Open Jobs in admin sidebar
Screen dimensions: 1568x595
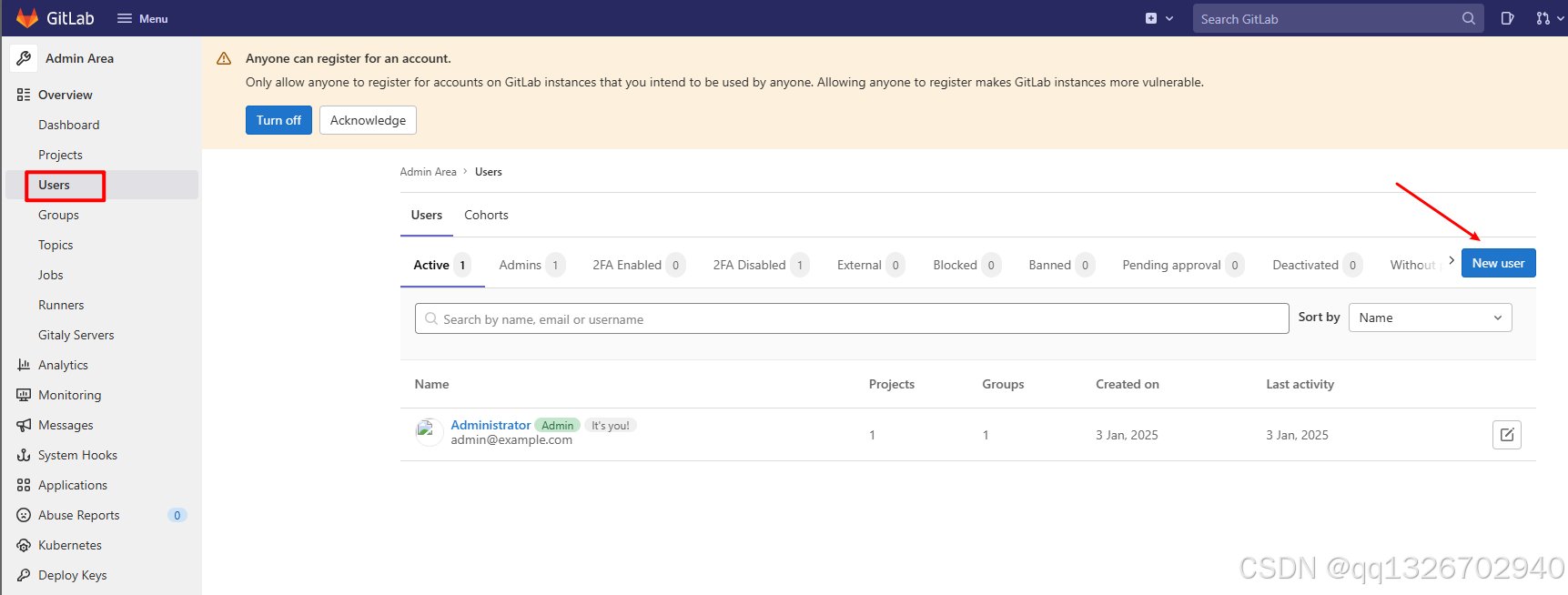pos(51,275)
